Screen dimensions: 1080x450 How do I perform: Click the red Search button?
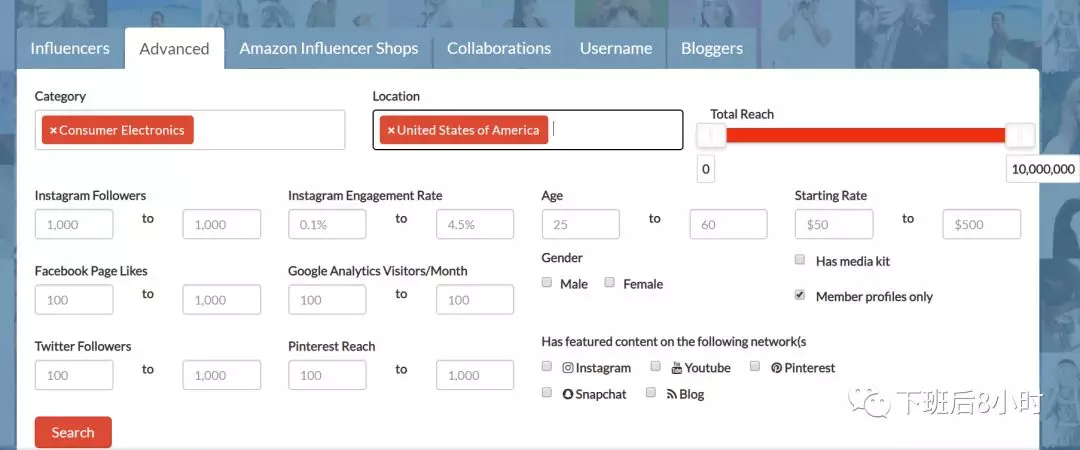click(x=73, y=432)
